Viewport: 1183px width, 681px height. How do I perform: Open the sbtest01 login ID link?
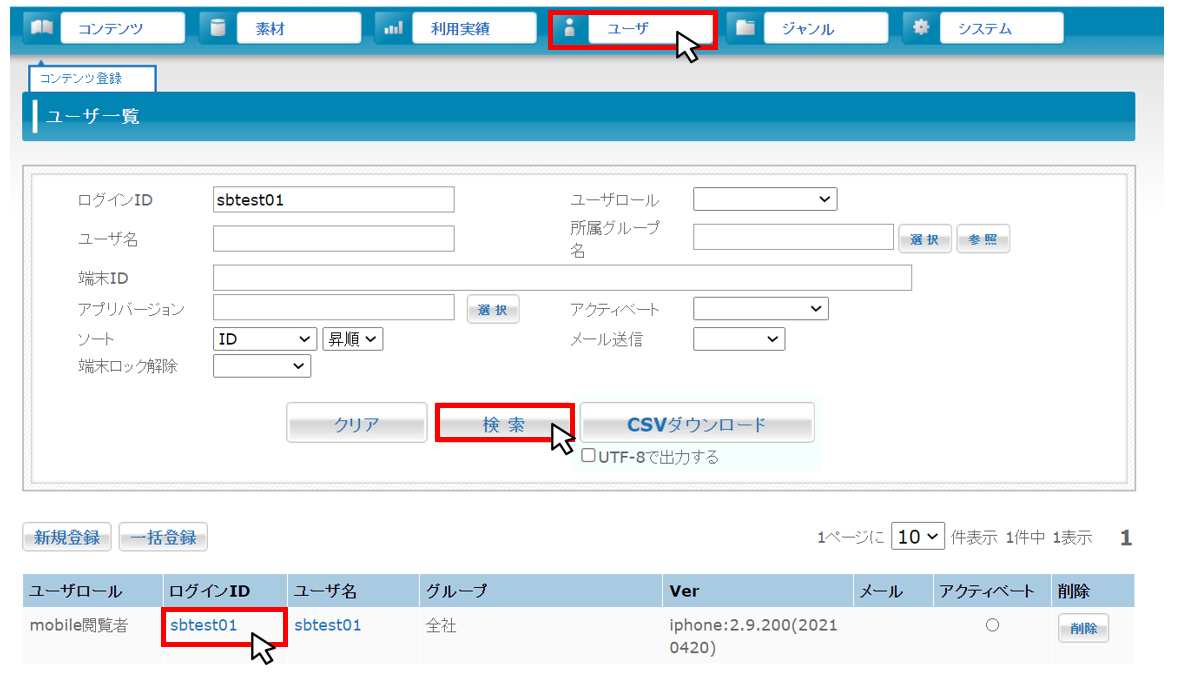click(204, 625)
